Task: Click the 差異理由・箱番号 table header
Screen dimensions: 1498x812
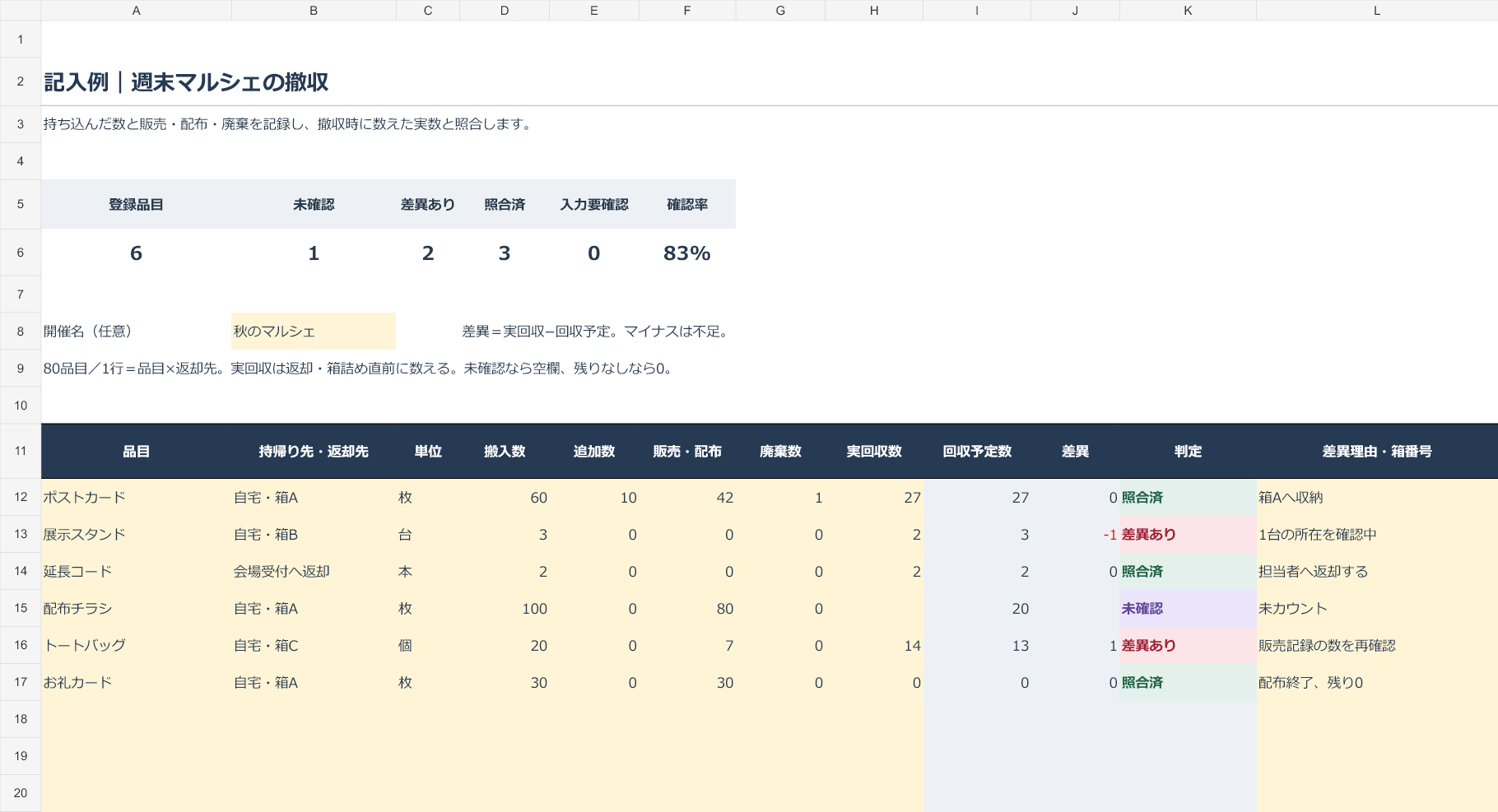Action: pos(1377,452)
